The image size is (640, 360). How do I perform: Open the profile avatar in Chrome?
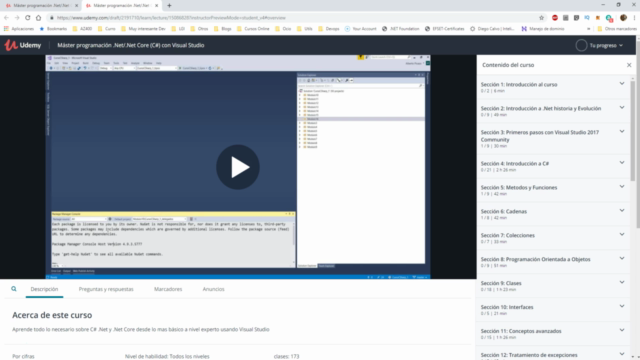click(x=623, y=18)
